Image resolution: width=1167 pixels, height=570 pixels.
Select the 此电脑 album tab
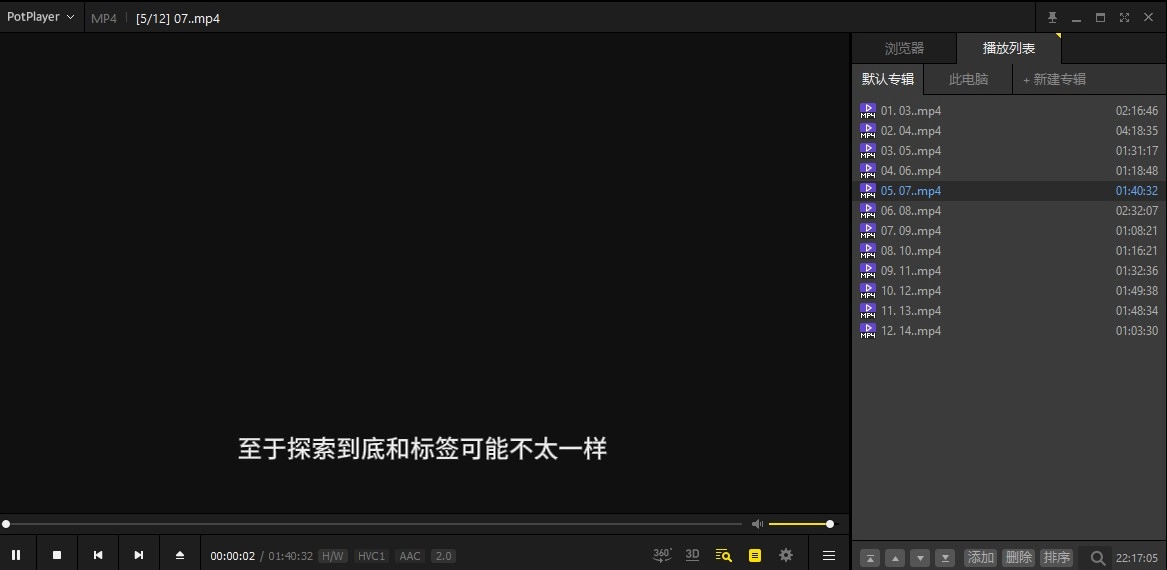[x=968, y=79]
